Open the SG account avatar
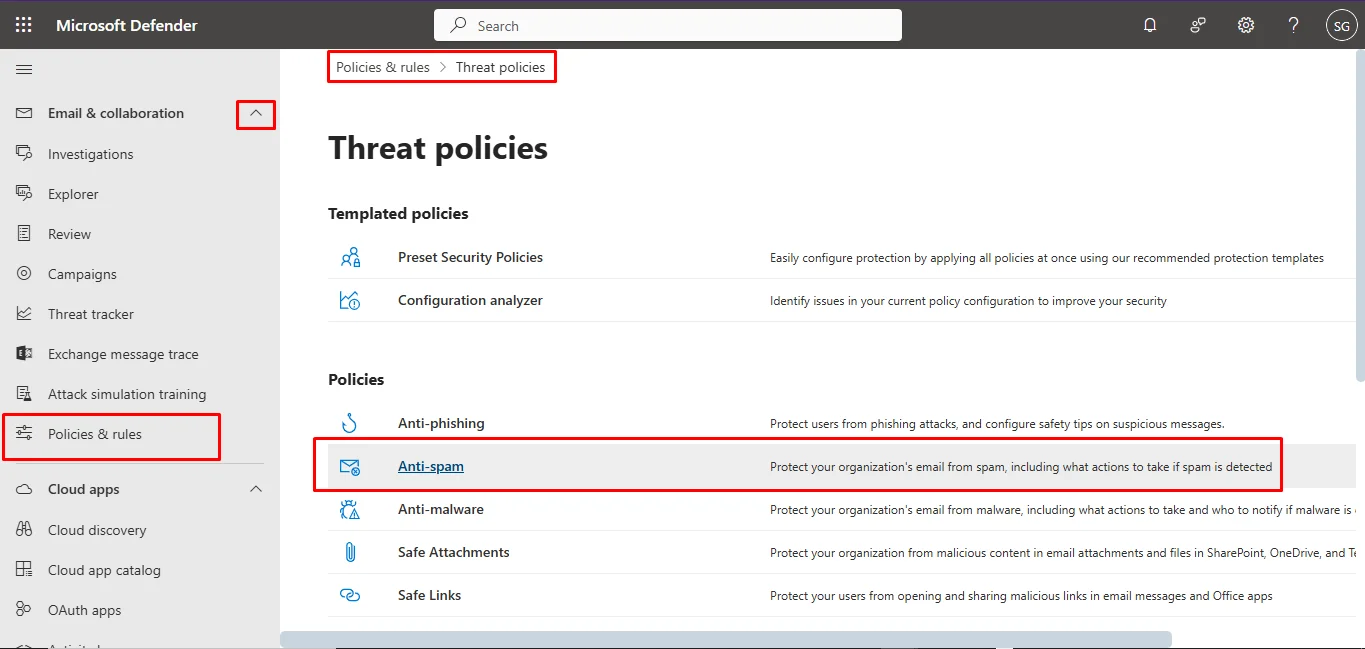Screen dimensions: 1365x649 (1341, 26)
